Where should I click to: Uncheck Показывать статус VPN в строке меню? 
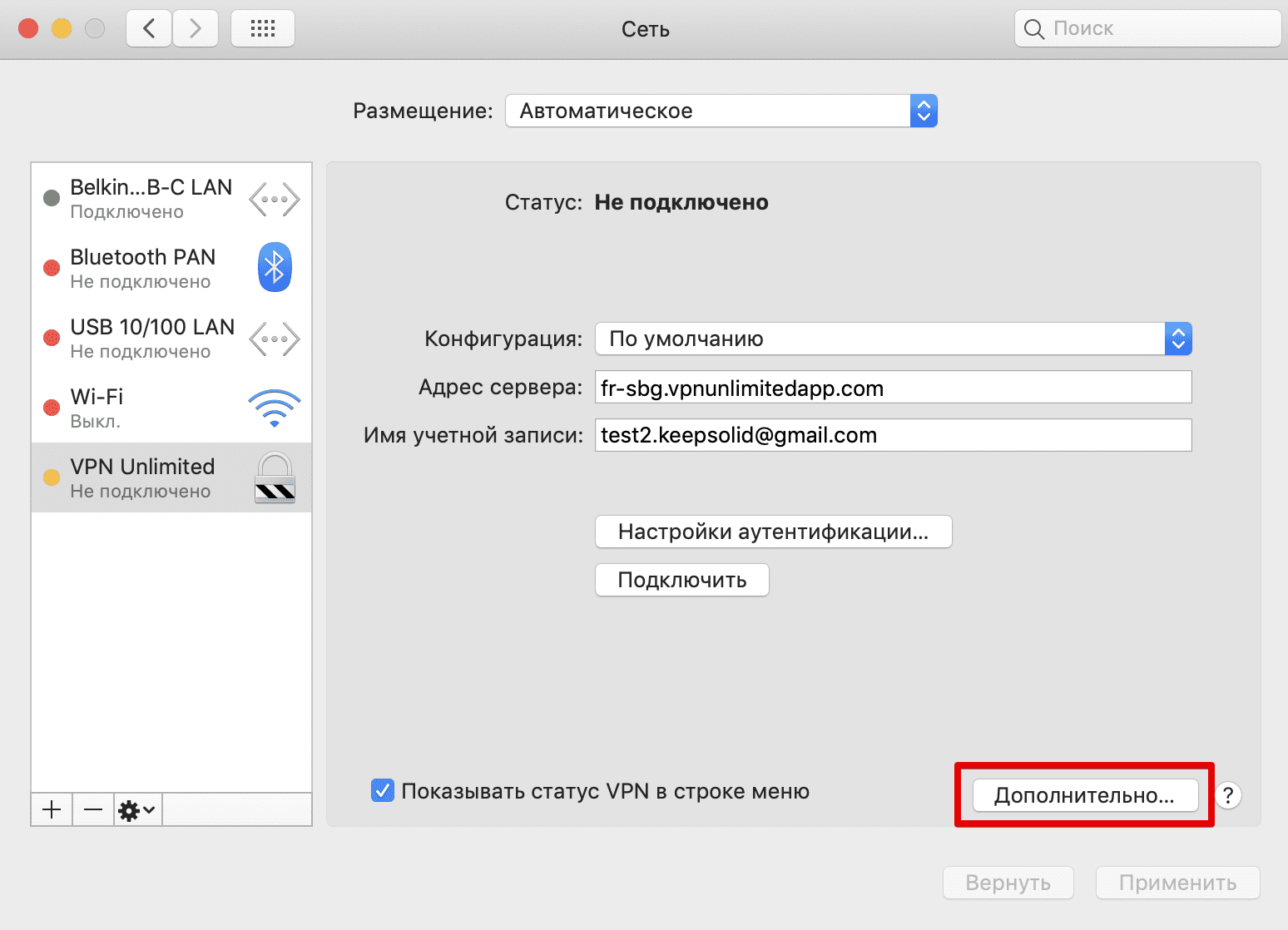382,790
